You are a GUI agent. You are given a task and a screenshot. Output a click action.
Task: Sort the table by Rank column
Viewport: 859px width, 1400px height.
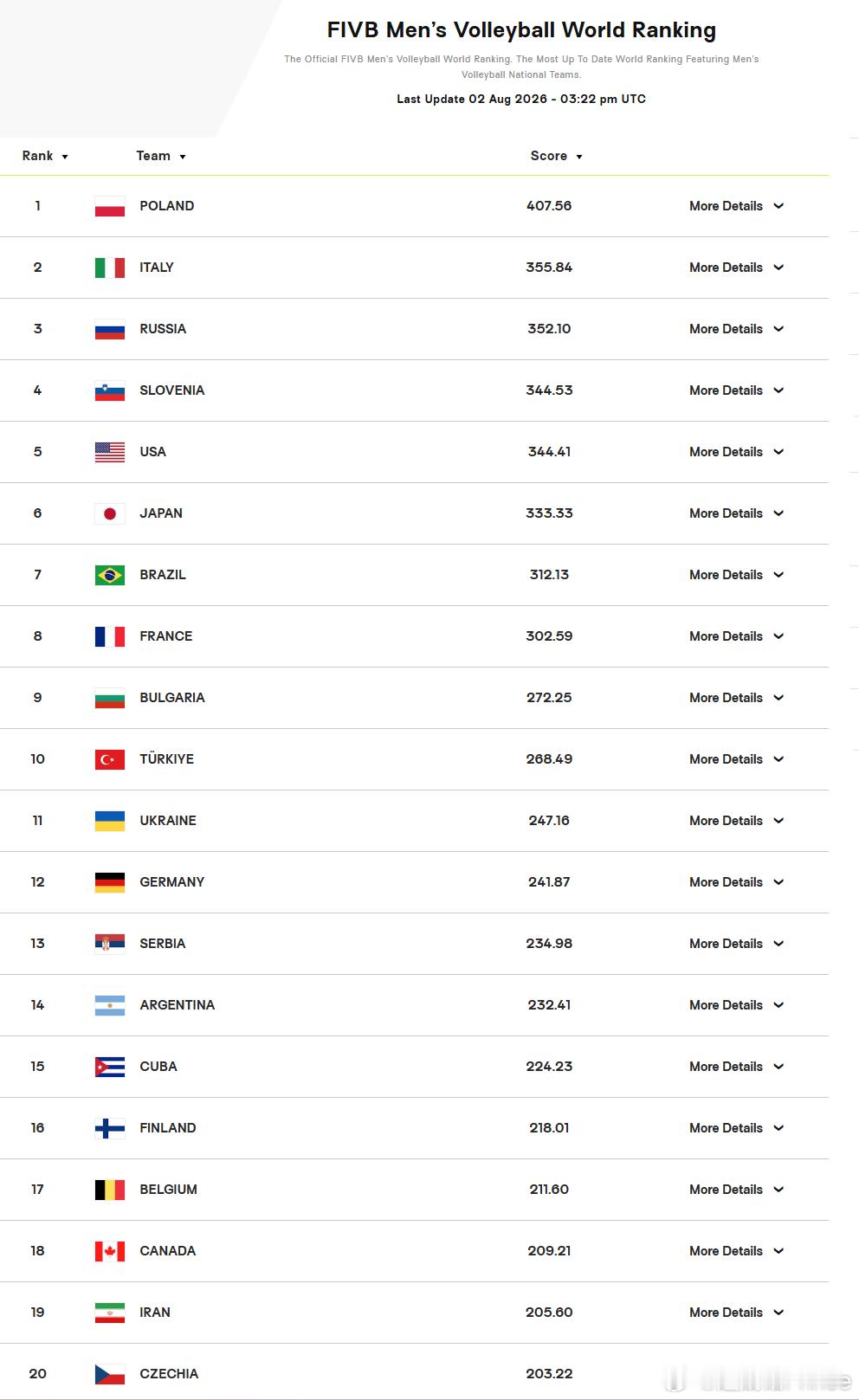point(45,156)
